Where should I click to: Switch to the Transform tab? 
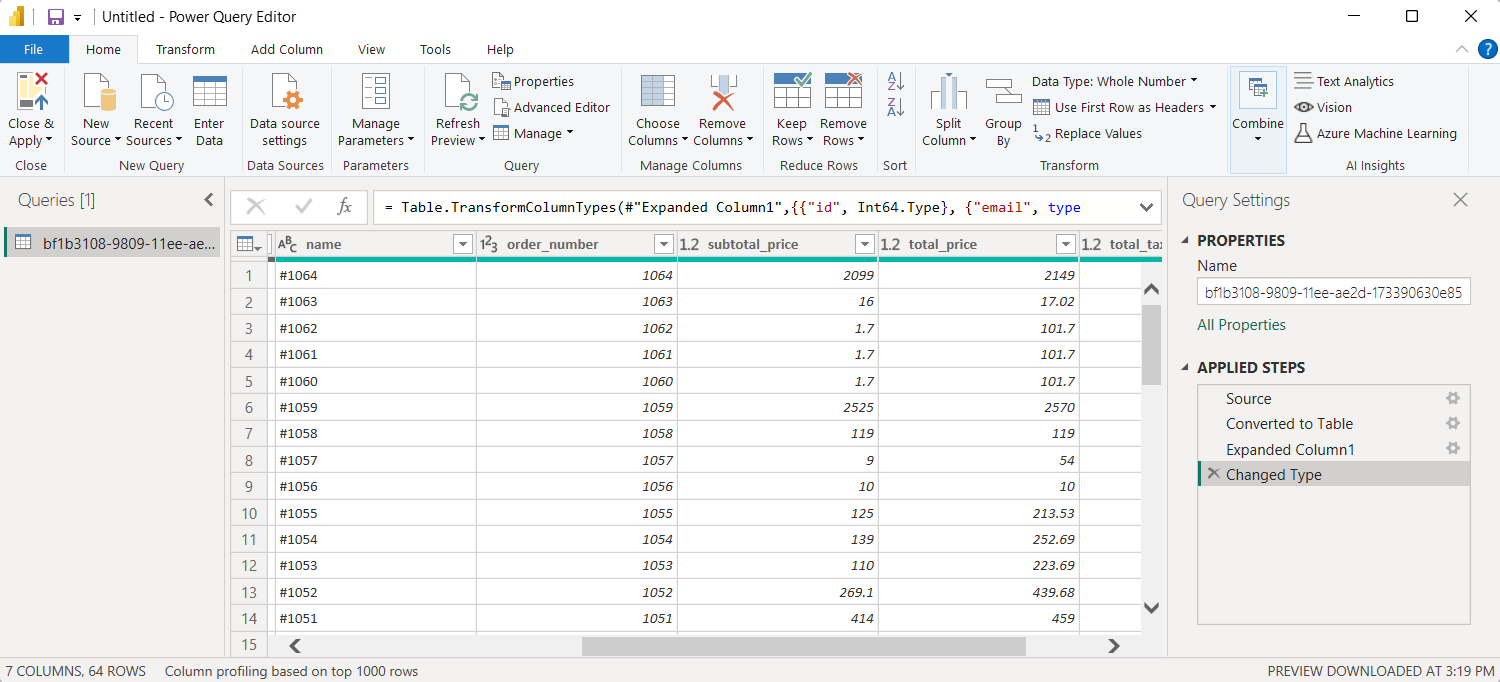185,49
